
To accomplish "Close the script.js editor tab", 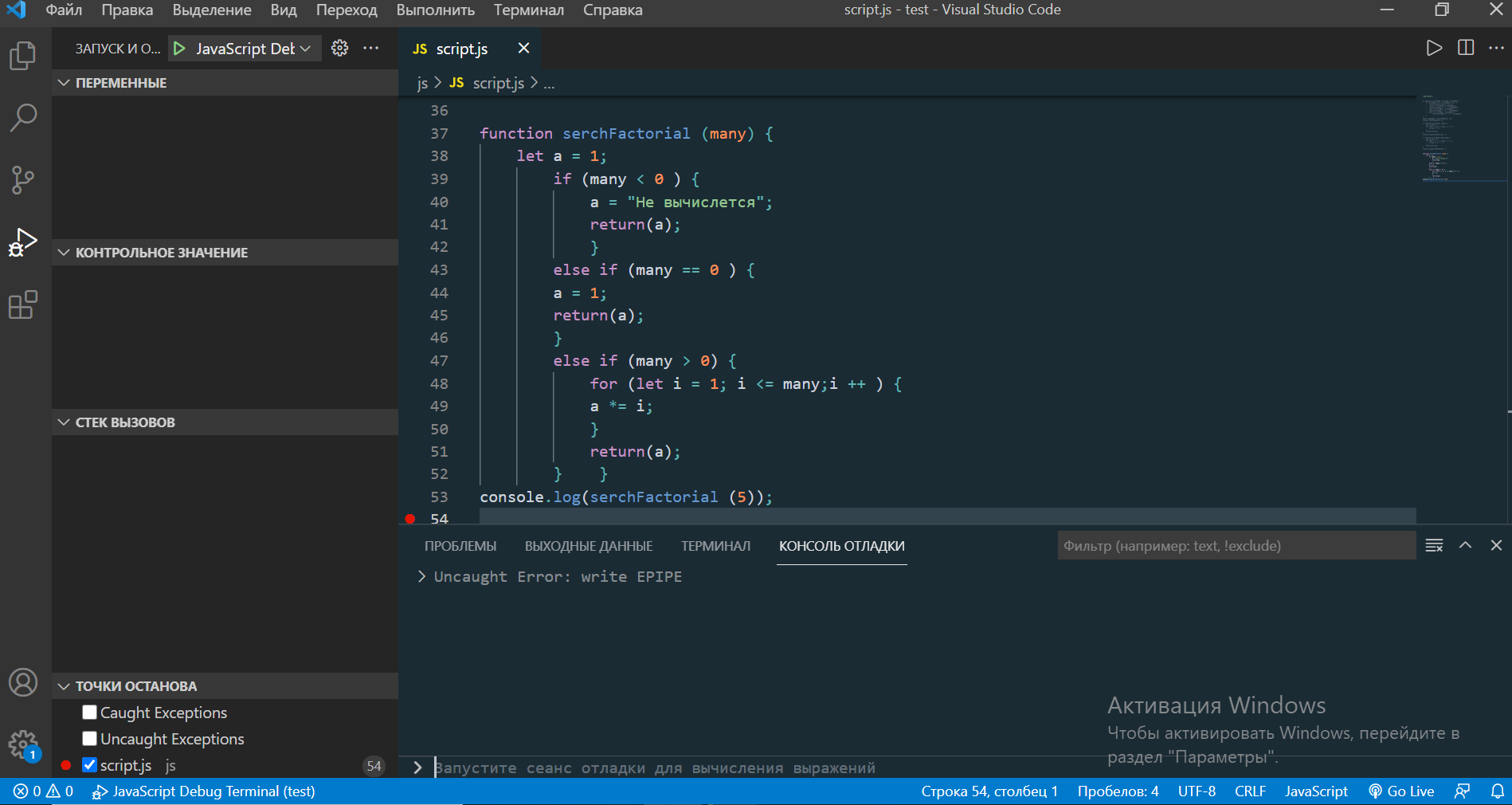I will 523,48.
